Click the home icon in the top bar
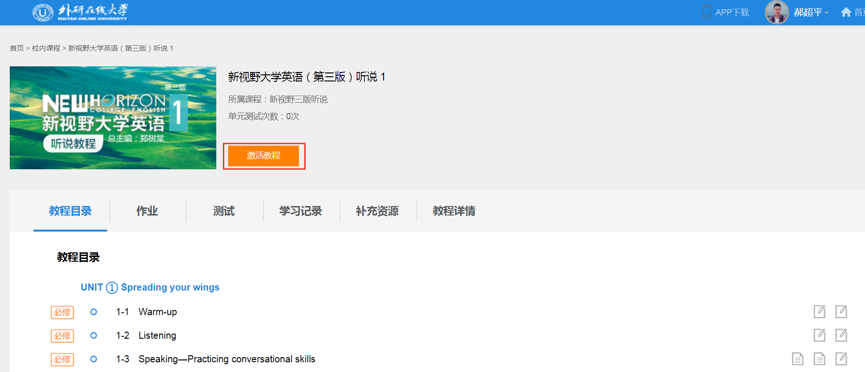865x372 pixels. click(x=846, y=12)
